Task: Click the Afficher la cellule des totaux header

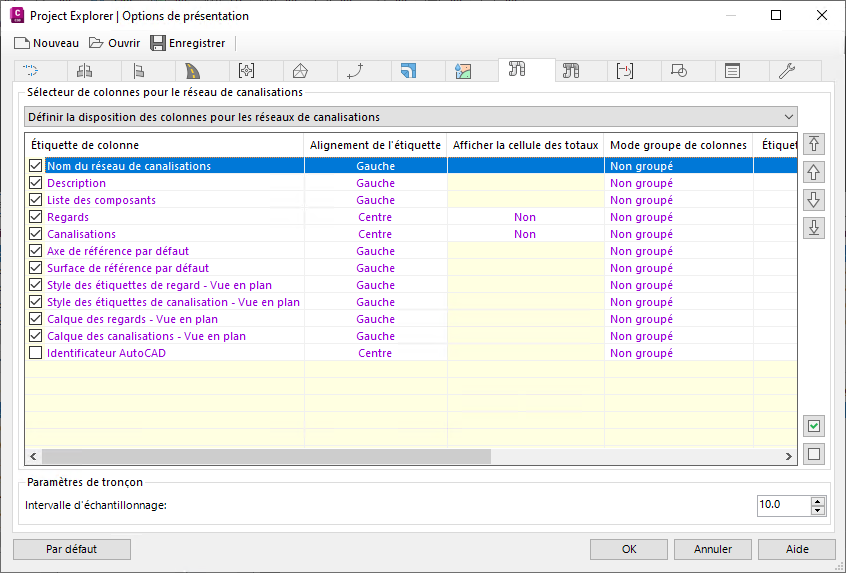Action: coord(526,145)
